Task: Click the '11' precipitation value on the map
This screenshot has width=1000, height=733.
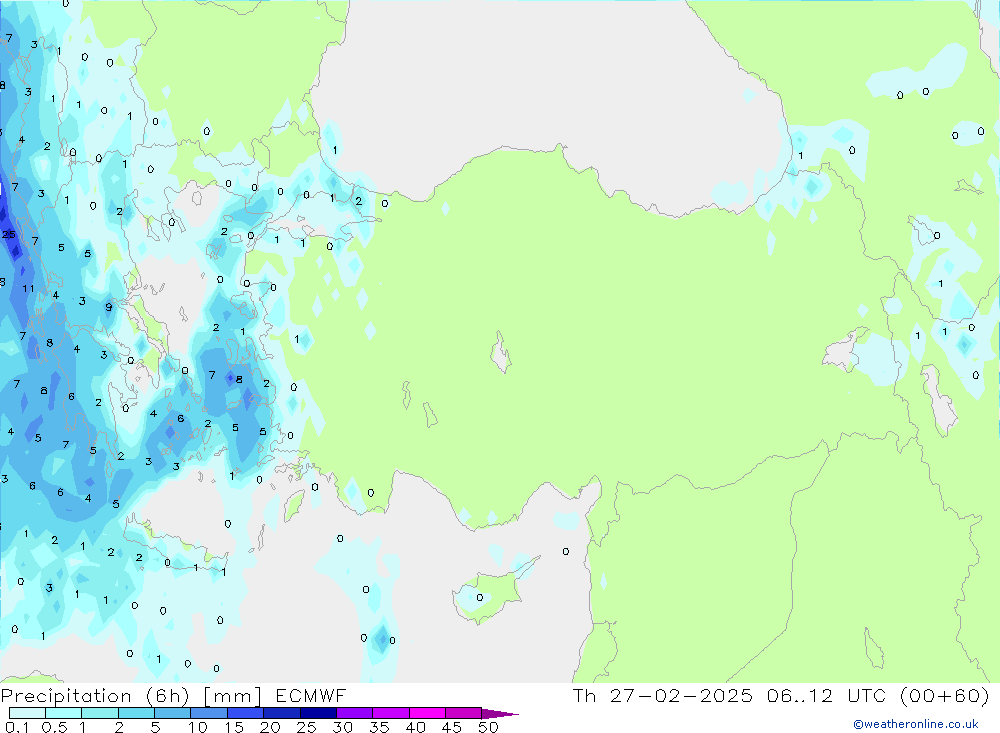Action: tap(29, 288)
